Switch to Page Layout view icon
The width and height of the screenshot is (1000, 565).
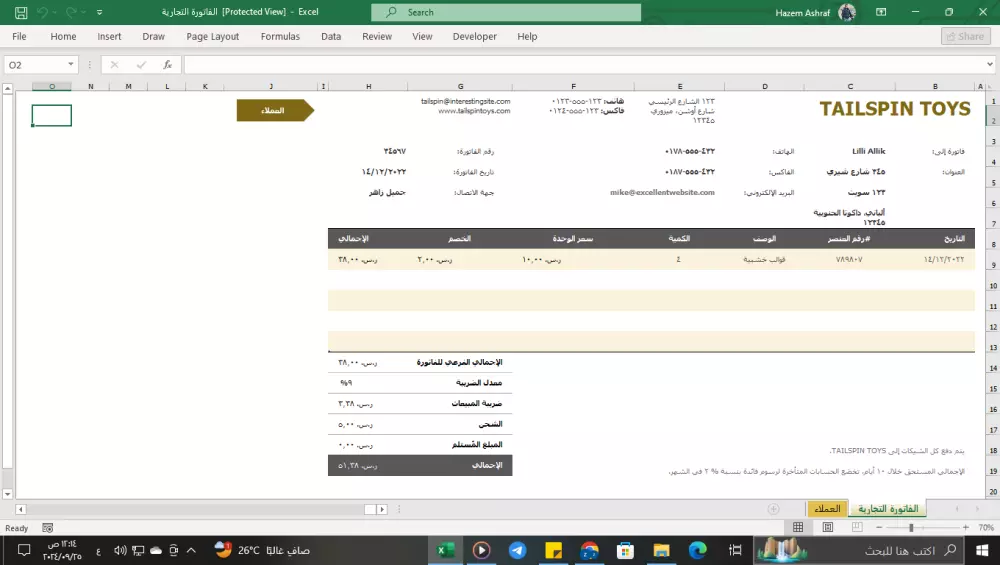[828, 527]
